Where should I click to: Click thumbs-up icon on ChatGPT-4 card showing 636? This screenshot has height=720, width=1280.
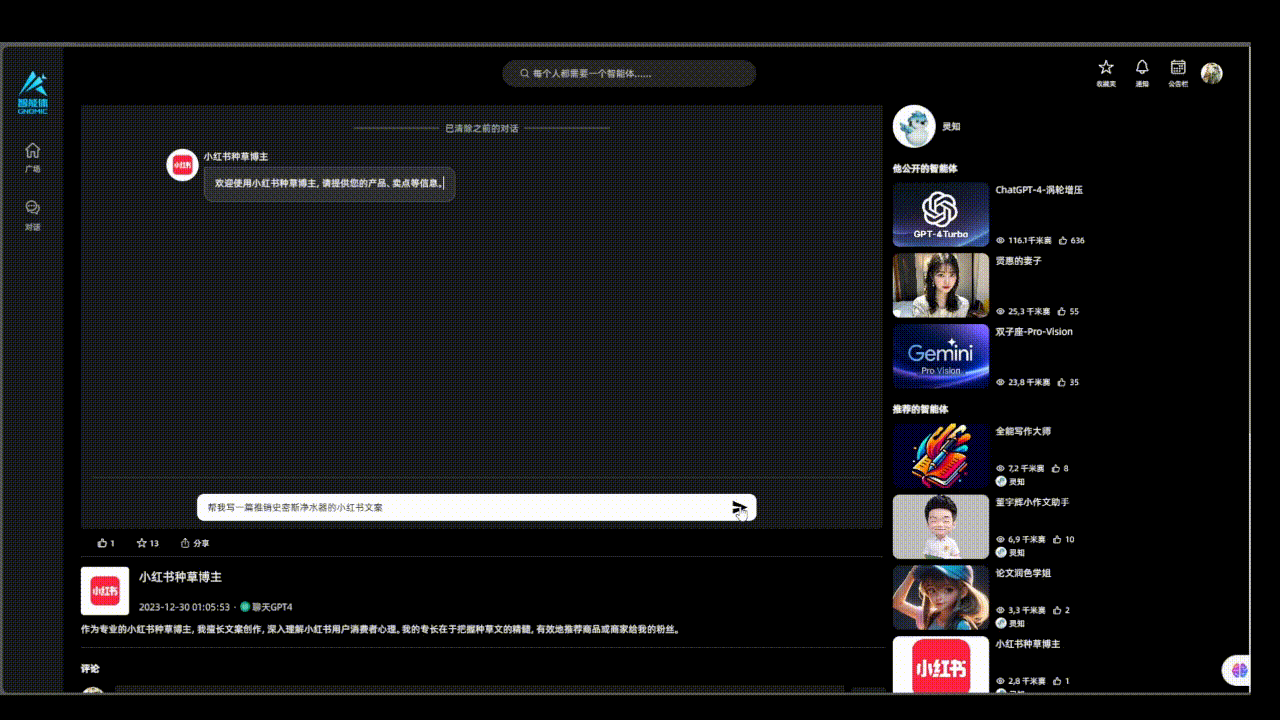pos(1063,241)
